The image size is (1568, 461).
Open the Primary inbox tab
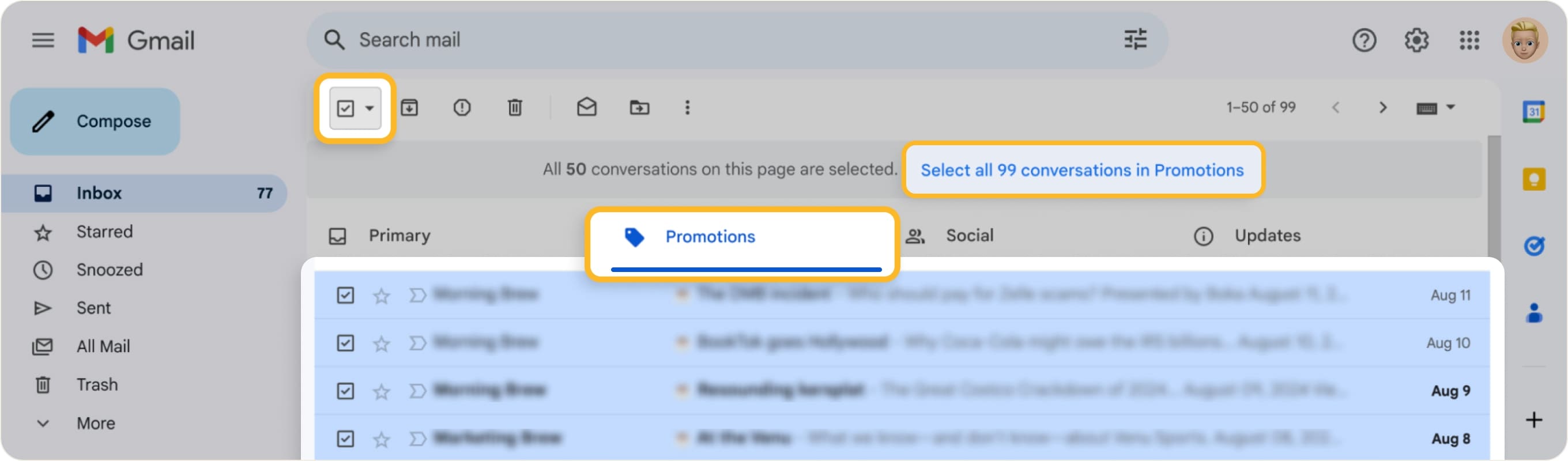pos(399,236)
